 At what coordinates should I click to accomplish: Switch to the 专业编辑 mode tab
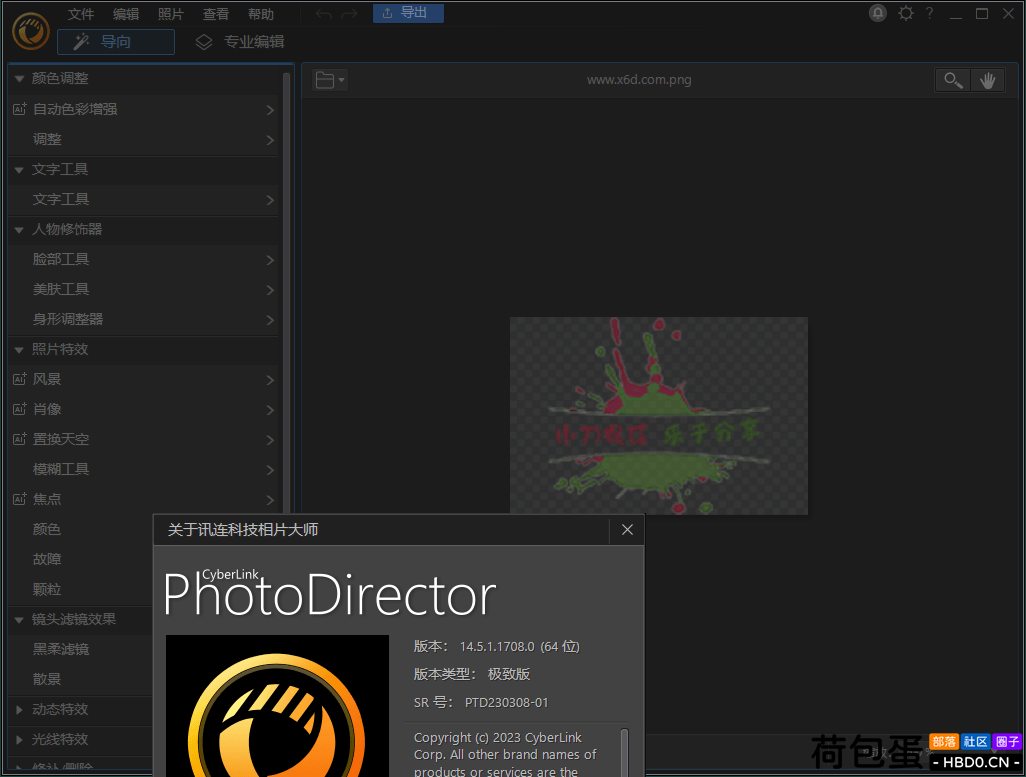(x=239, y=42)
